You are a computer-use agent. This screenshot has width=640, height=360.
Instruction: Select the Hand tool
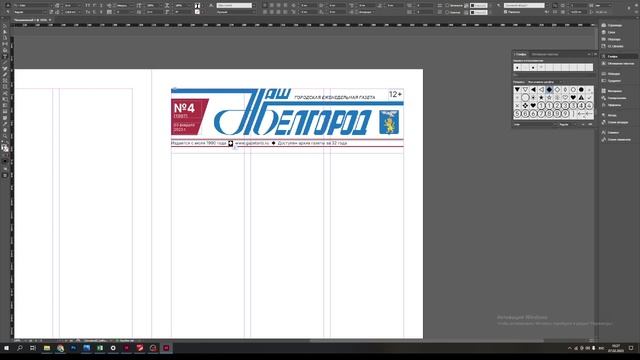(5, 130)
